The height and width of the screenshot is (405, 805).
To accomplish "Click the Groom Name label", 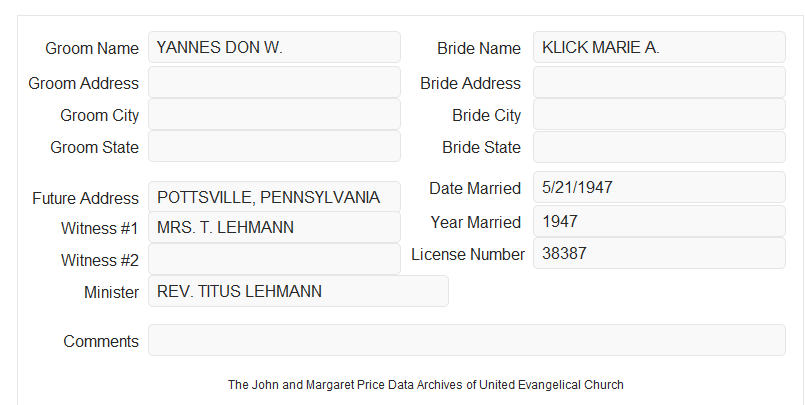I will (x=92, y=48).
